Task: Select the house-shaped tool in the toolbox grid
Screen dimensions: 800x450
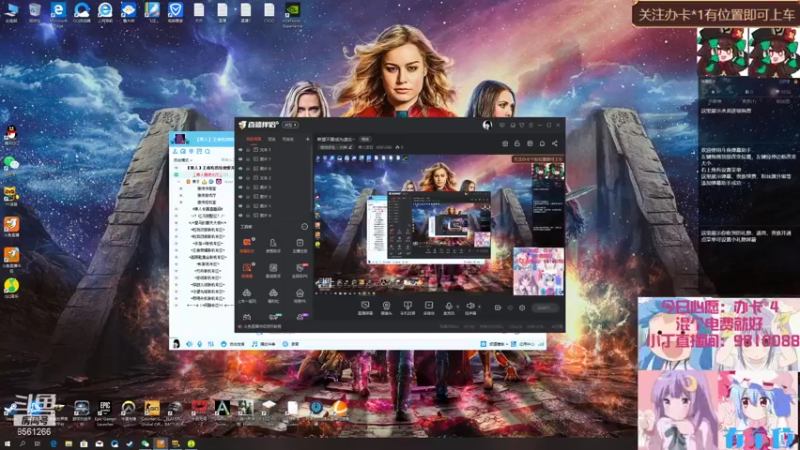Action: (299, 295)
